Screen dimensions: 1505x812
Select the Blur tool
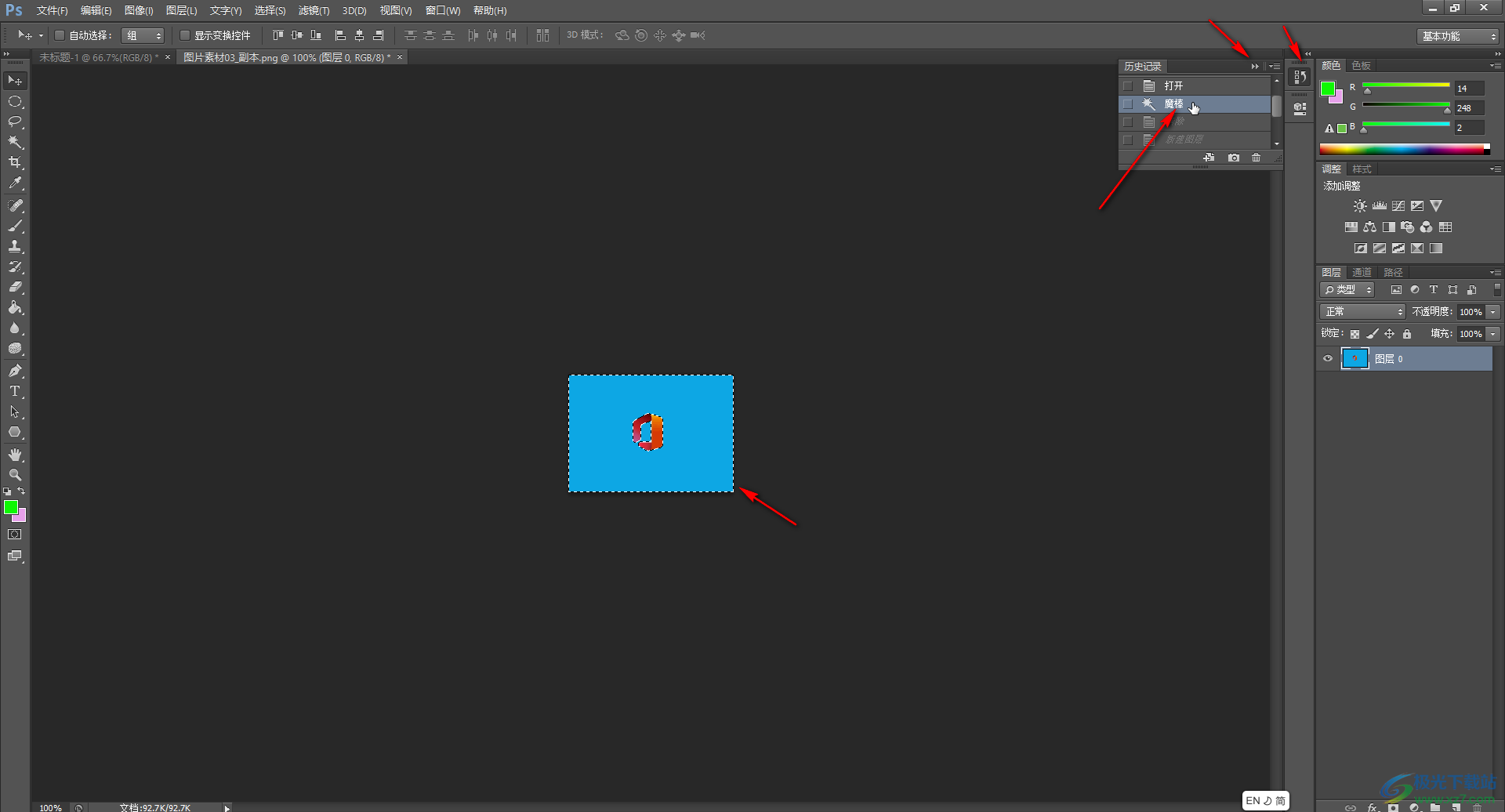(x=15, y=328)
